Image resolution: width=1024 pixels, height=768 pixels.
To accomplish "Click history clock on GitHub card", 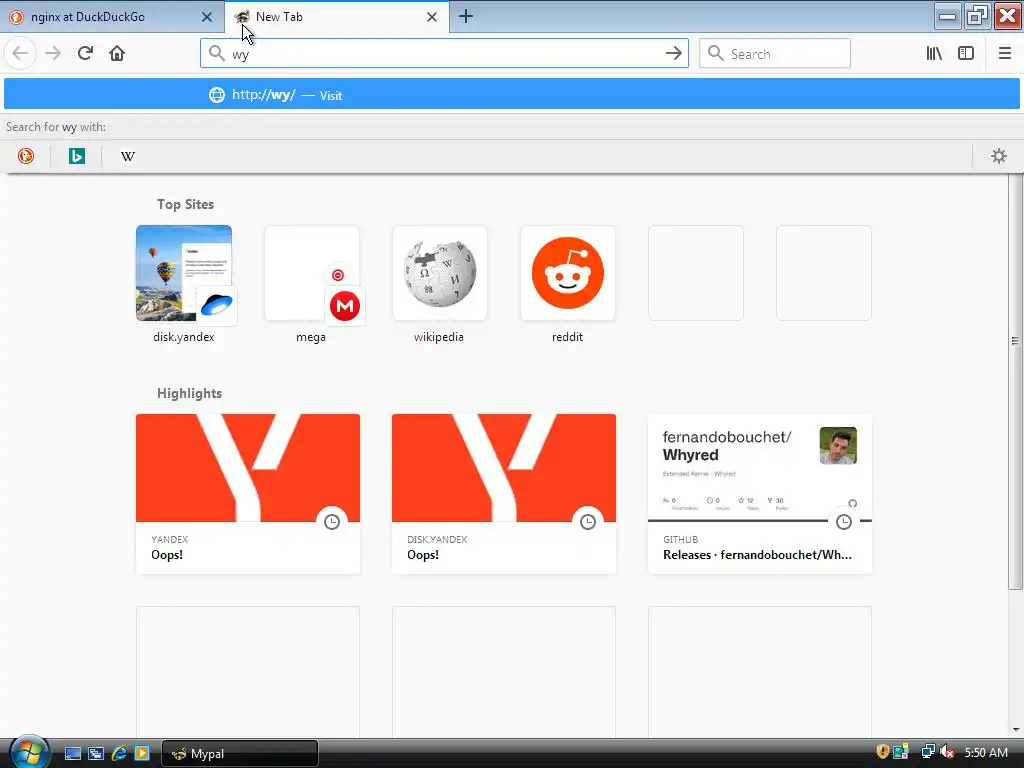I will click(x=844, y=522).
